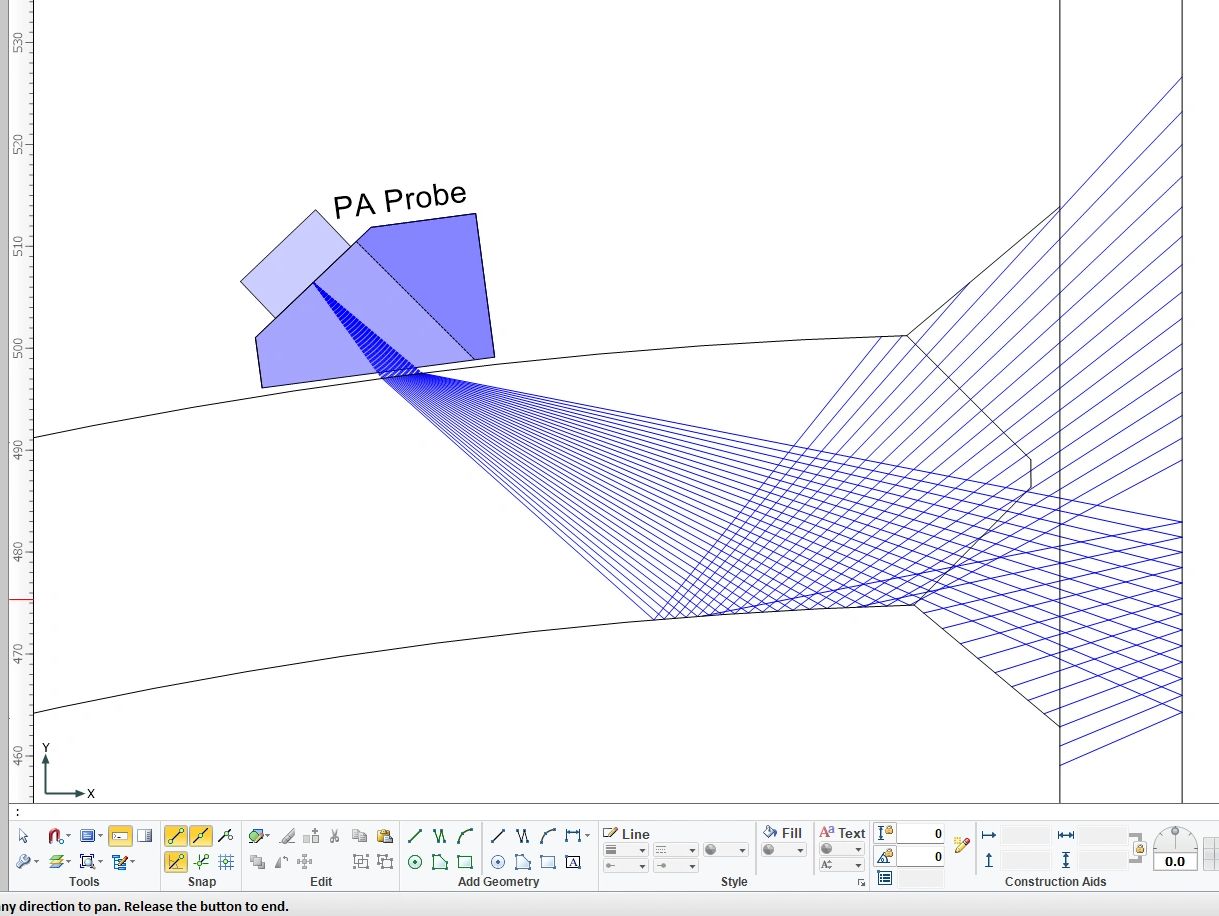
Task: Click the scissors cut icon
Action: click(x=334, y=836)
